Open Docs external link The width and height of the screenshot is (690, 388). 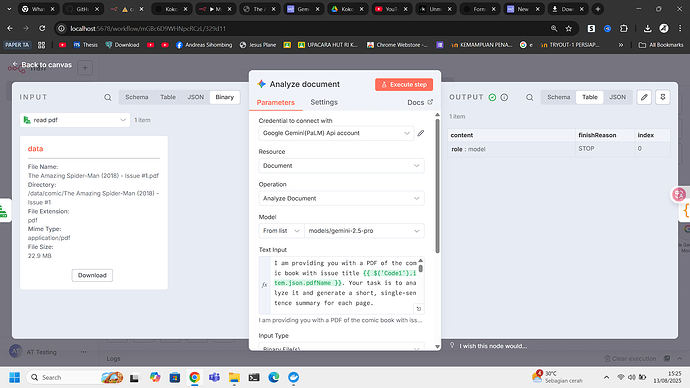[x=420, y=102]
